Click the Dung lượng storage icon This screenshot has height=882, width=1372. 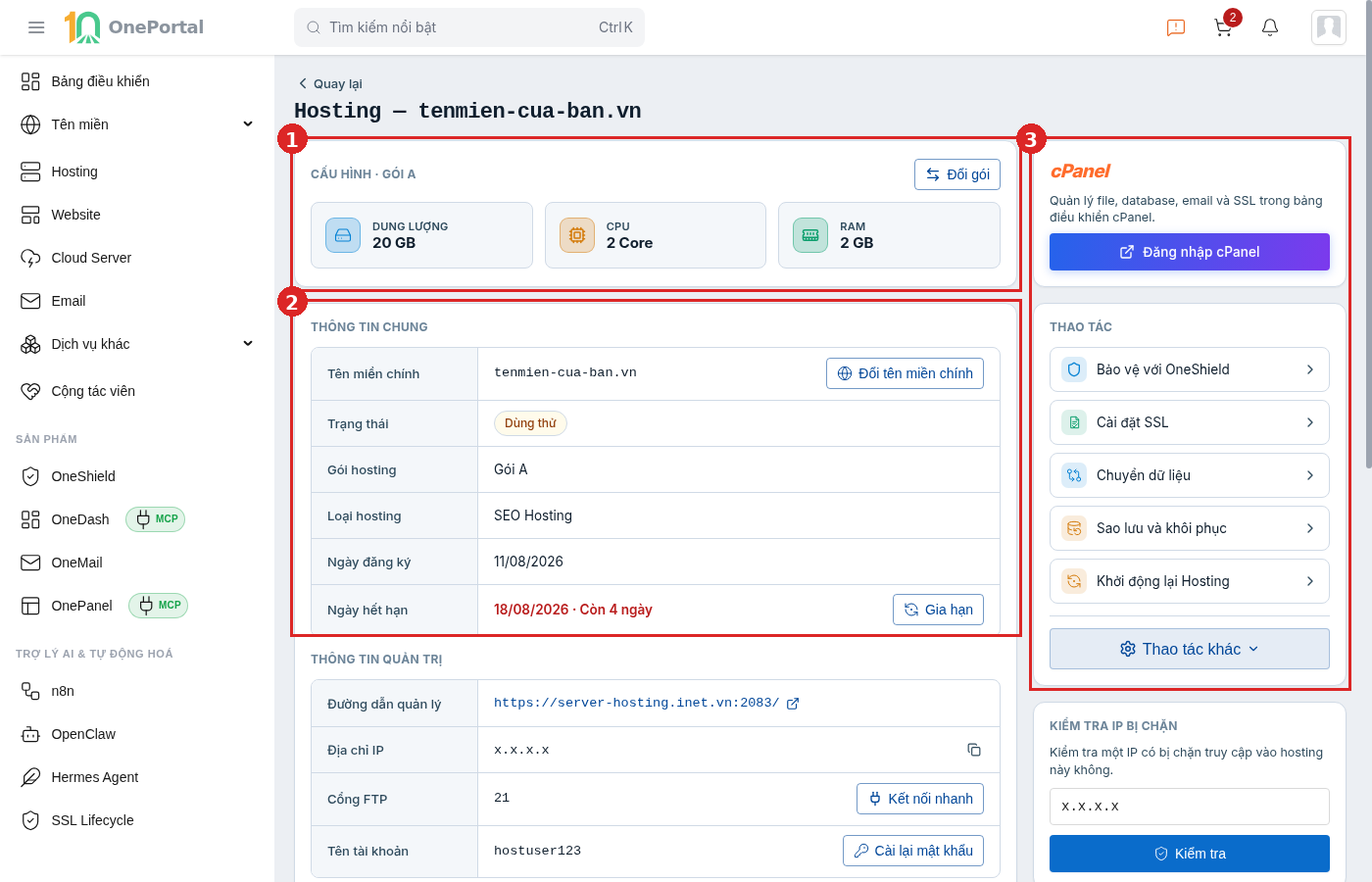coord(343,235)
